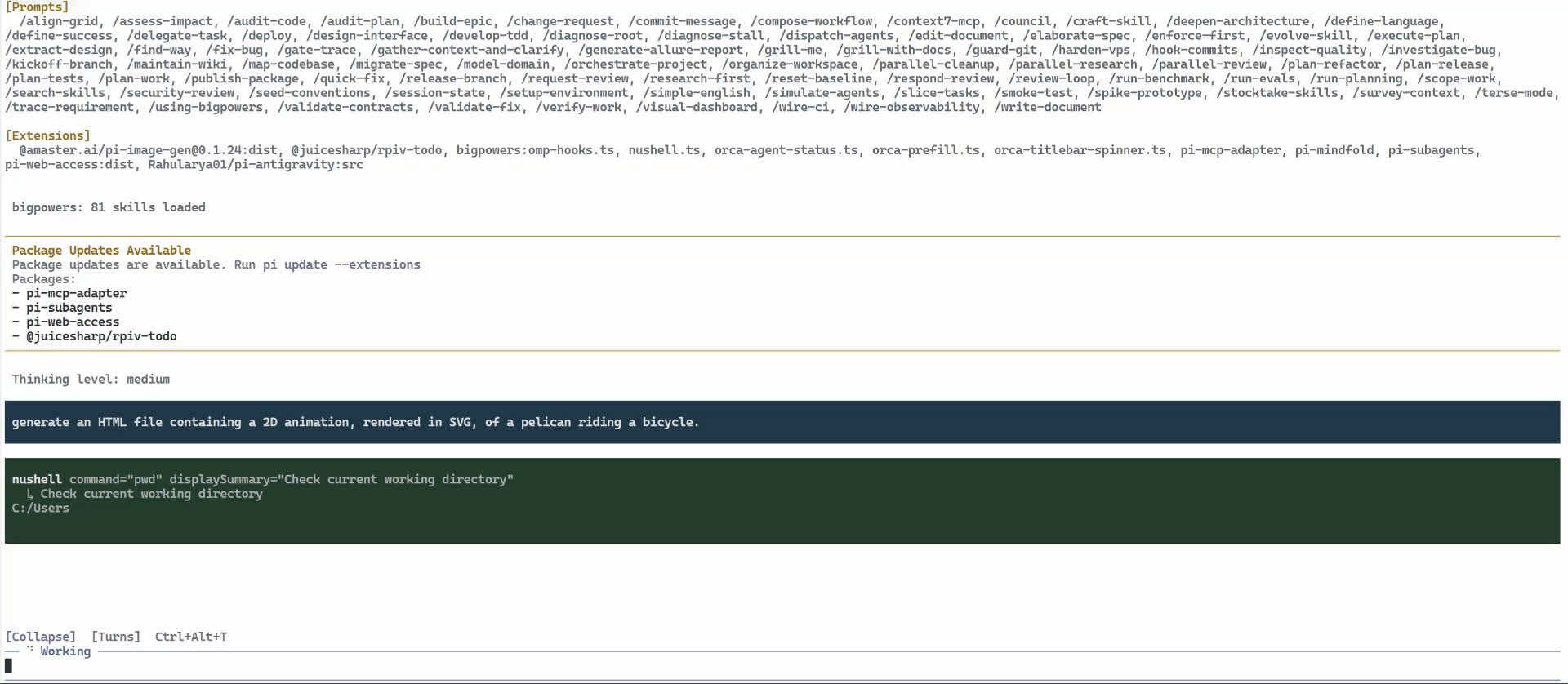Click the bigpowers 81 skills loaded line
1568x684 pixels.
tap(109, 207)
